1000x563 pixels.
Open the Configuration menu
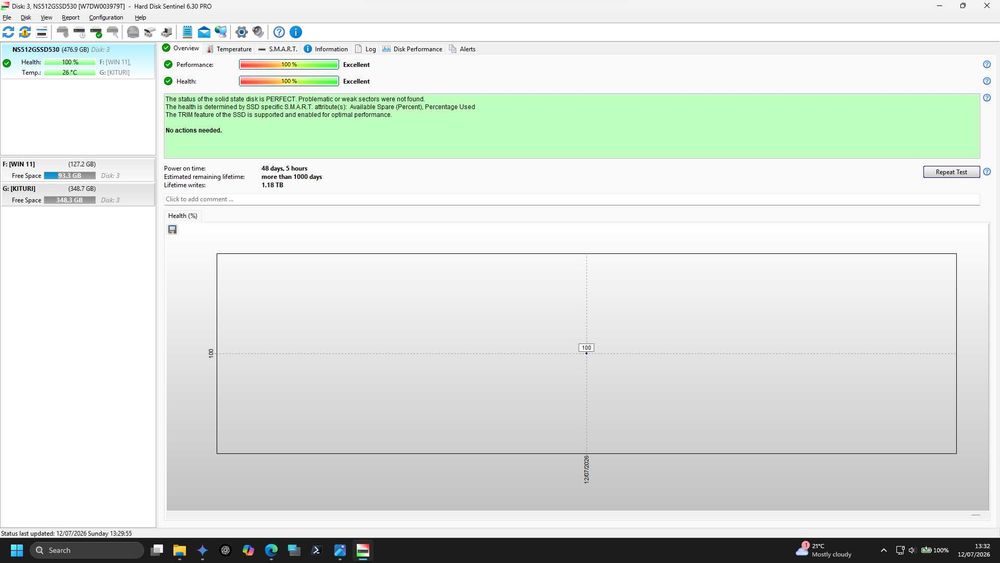pos(106,17)
